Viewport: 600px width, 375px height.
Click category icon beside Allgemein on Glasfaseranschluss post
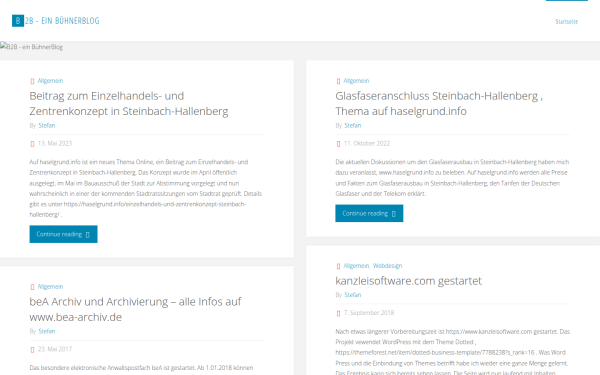pyautogui.click(x=338, y=81)
